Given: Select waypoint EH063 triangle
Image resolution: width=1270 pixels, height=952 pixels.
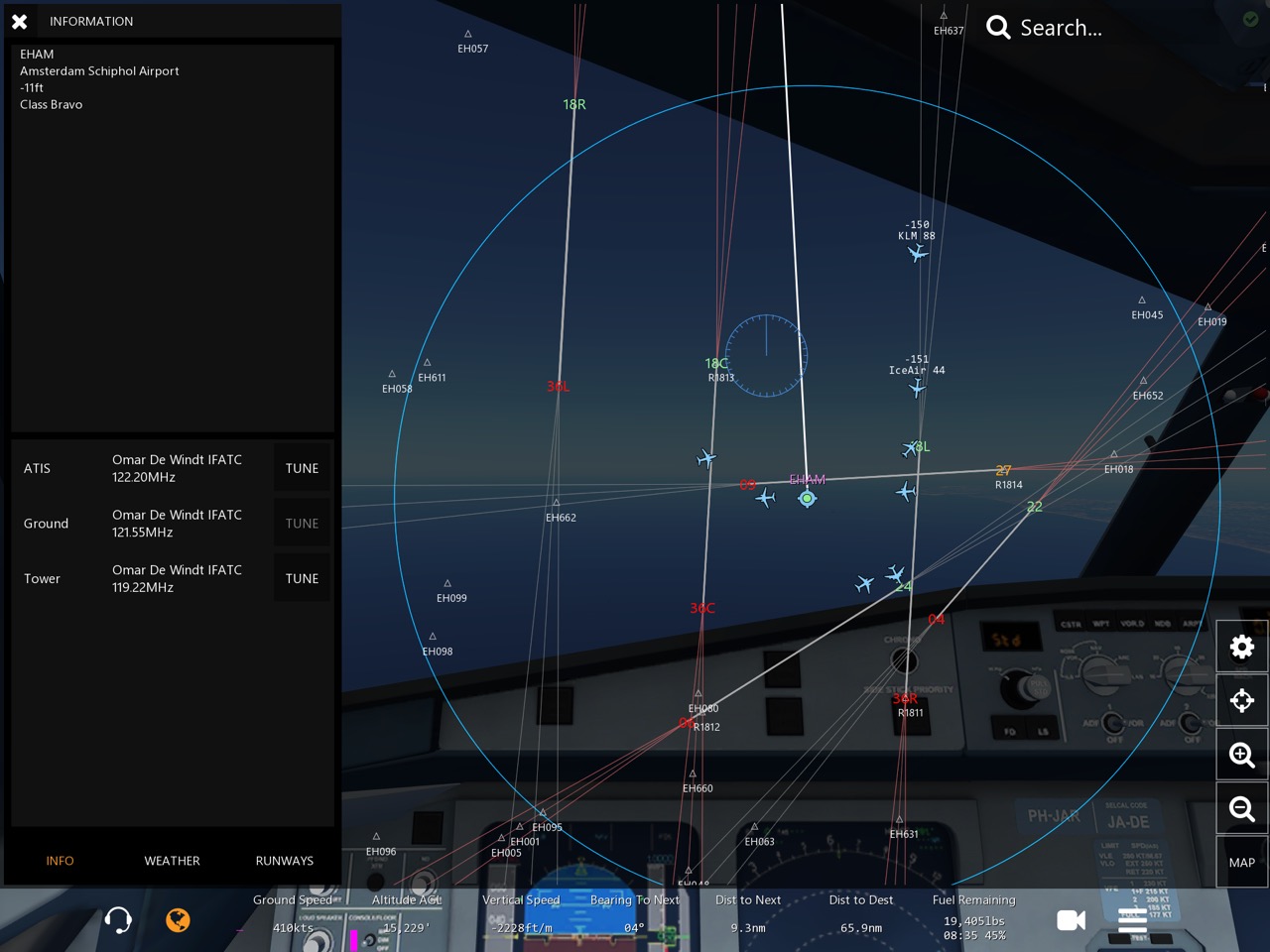Looking at the screenshot, I should click(754, 827).
